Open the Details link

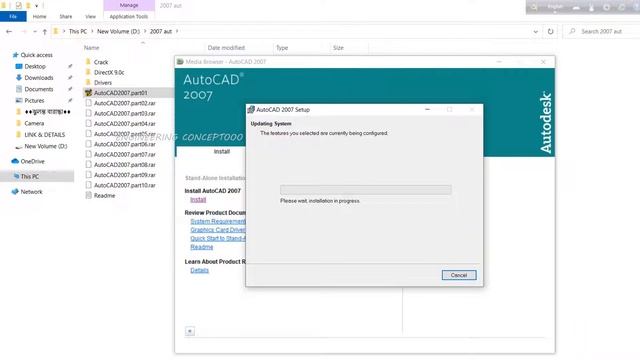(x=200, y=270)
